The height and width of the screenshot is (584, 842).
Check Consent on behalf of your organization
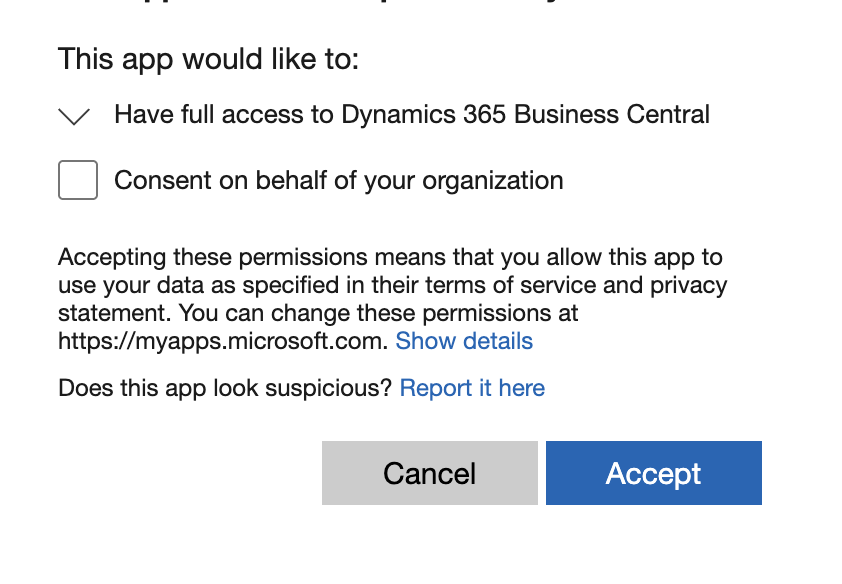click(x=78, y=180)
